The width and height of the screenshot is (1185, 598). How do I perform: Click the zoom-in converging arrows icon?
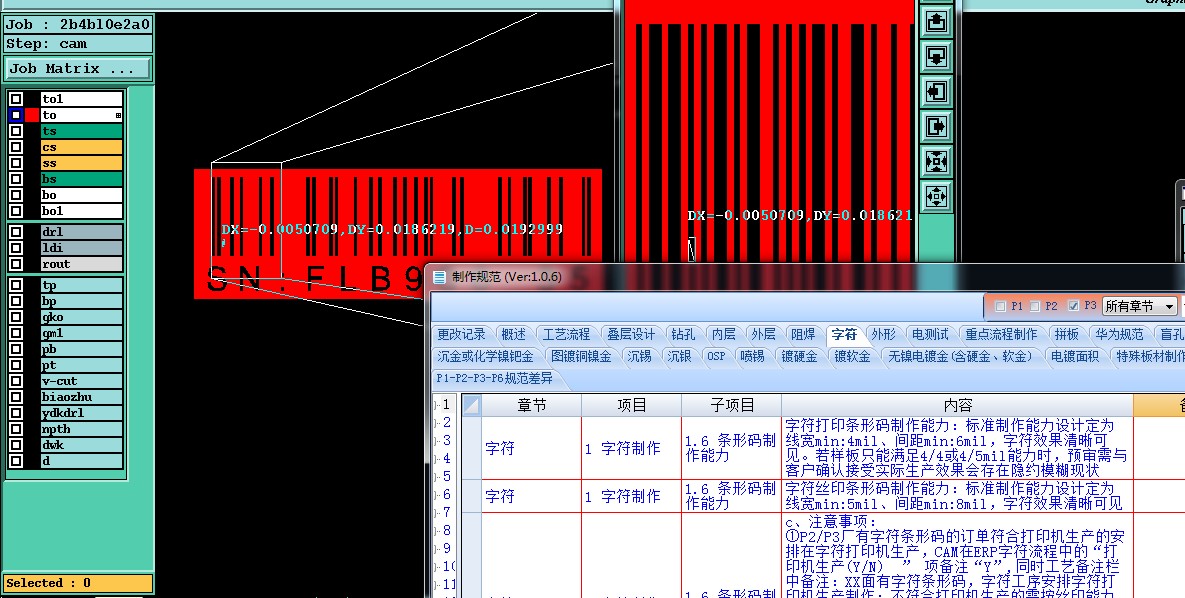pos(937,162)
